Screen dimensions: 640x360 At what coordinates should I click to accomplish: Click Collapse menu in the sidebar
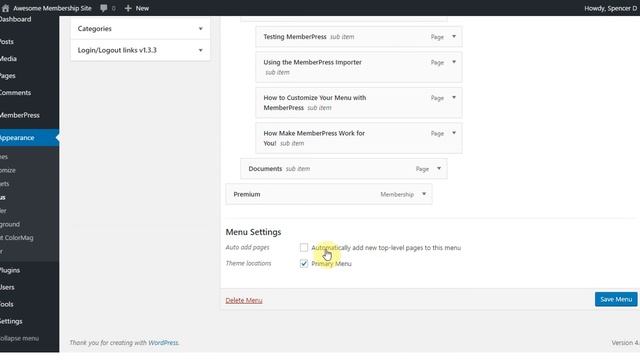(x=20, y=338)
